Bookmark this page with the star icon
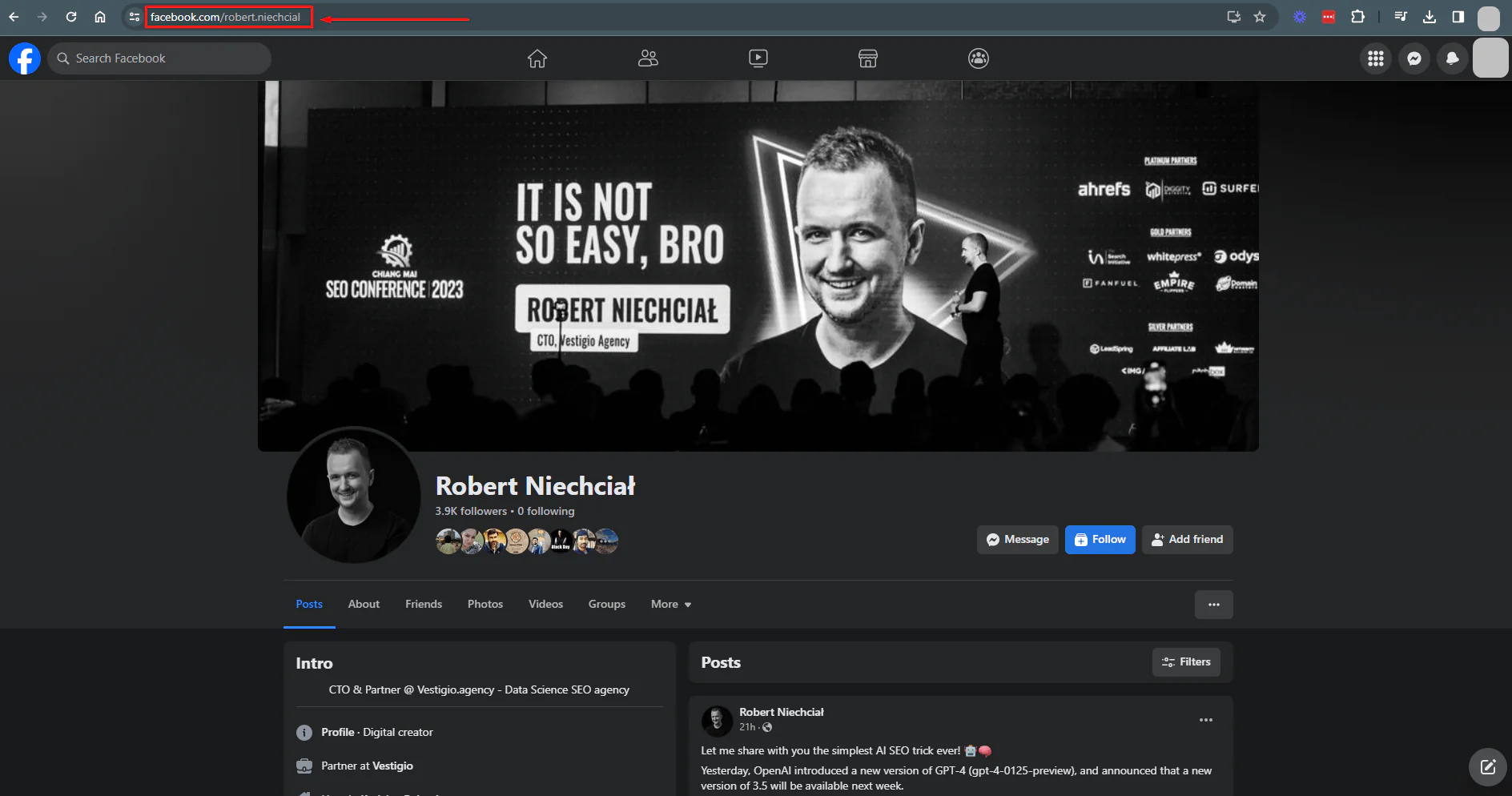The width and height of the screenshot is (1512, 796). pyautogui.click(x=1260, y=17)
